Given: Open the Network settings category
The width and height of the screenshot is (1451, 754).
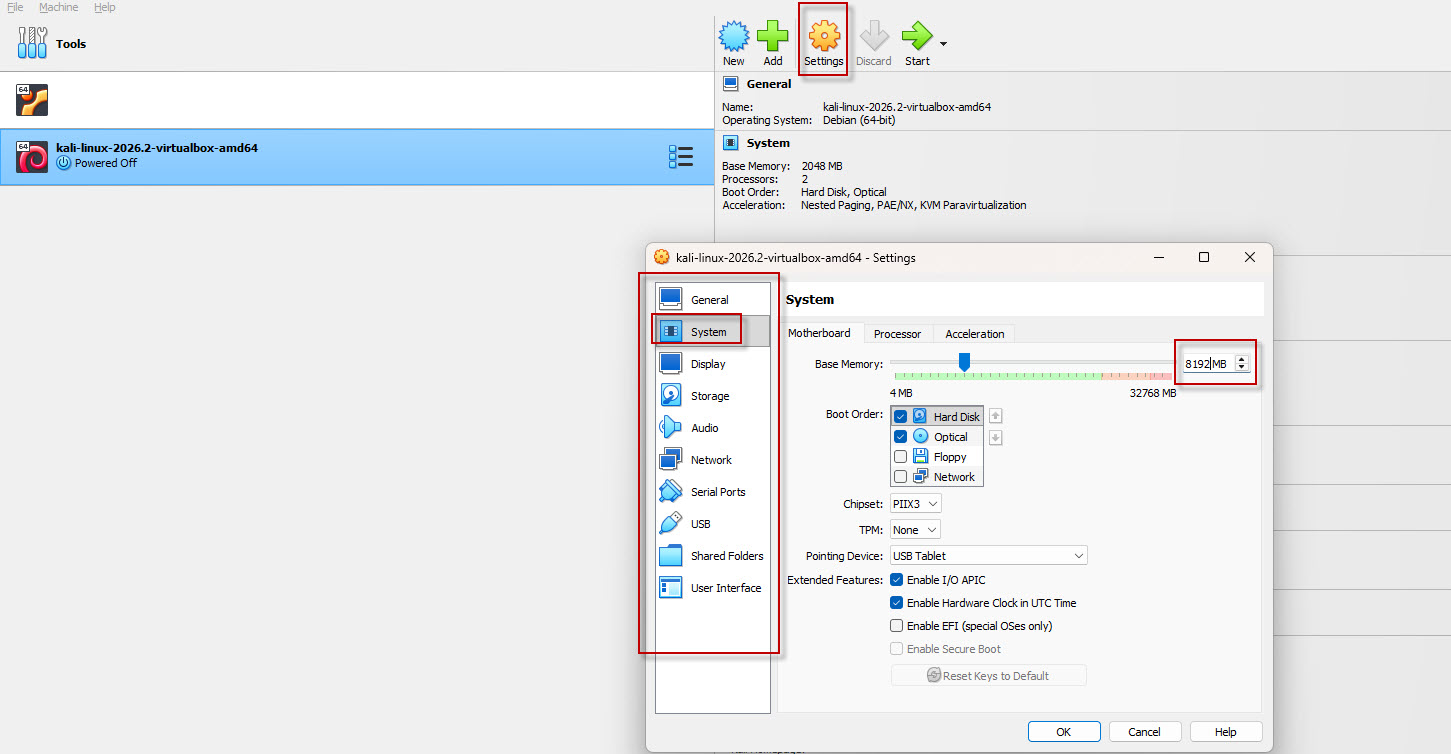Looking at the screenshot, I should click(x=713, y=460).
